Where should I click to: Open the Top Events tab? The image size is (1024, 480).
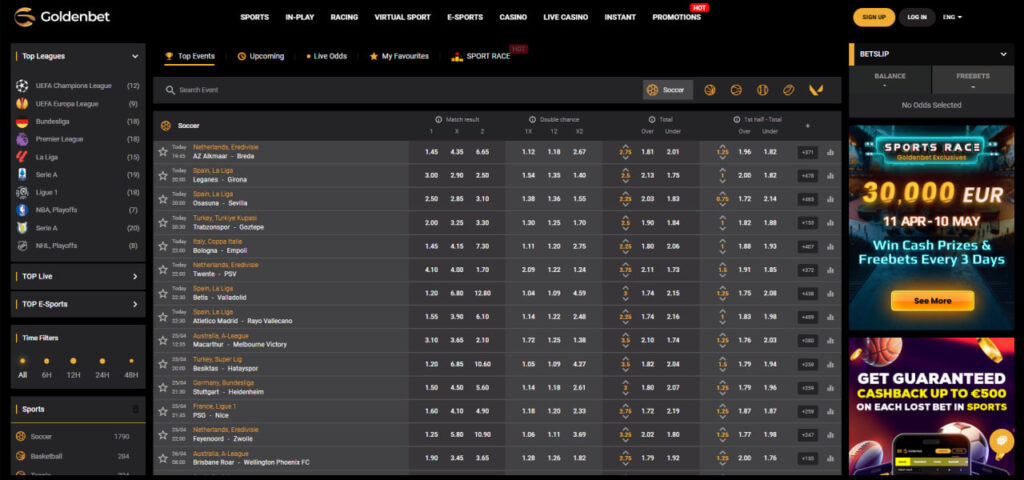click(189, 56)
